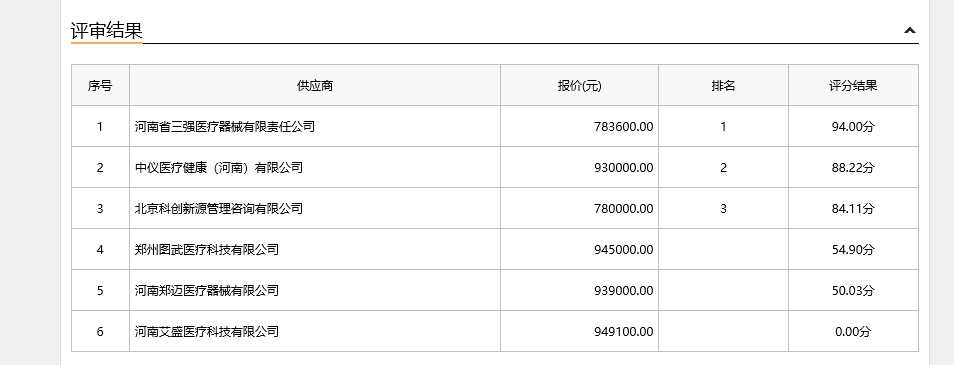Select supplier 中仪医疗健康（河南）有限公司
Viewport: 954px width, 365px height.
coord(218,167)
